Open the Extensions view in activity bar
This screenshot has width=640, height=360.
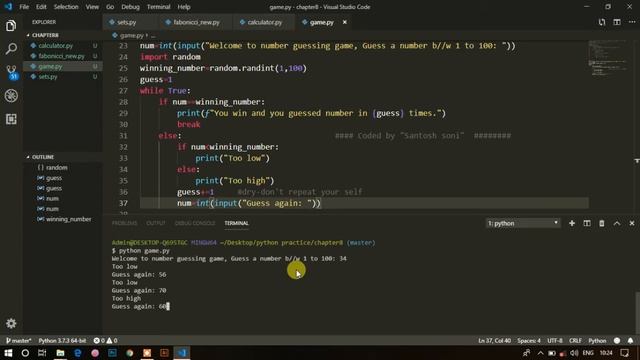coord(11,119)
